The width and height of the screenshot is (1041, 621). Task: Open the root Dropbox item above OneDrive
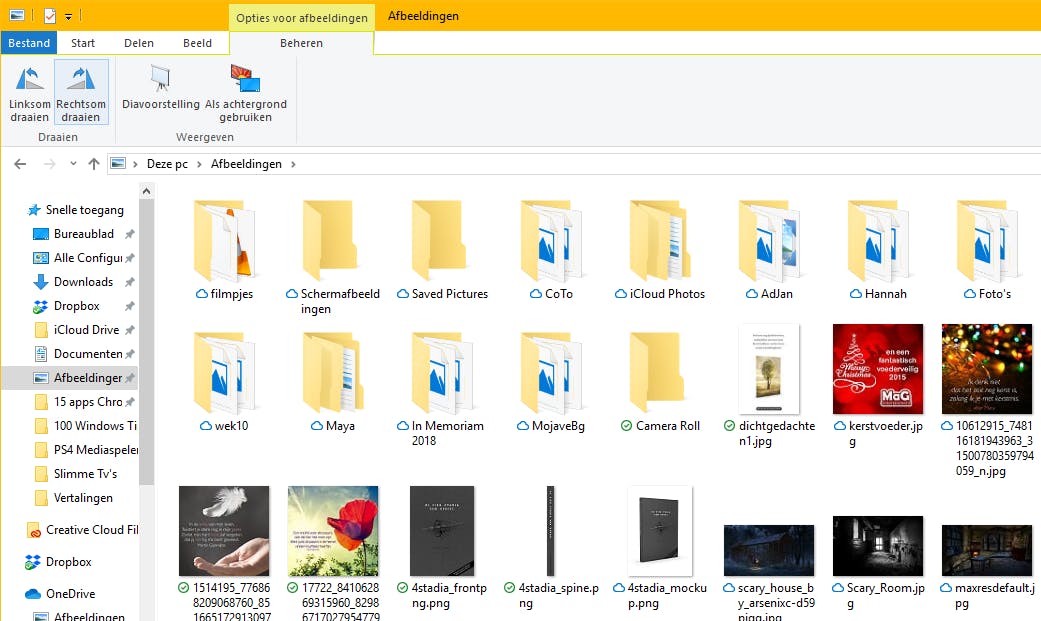pyautogui.click(x=68, y=562)
